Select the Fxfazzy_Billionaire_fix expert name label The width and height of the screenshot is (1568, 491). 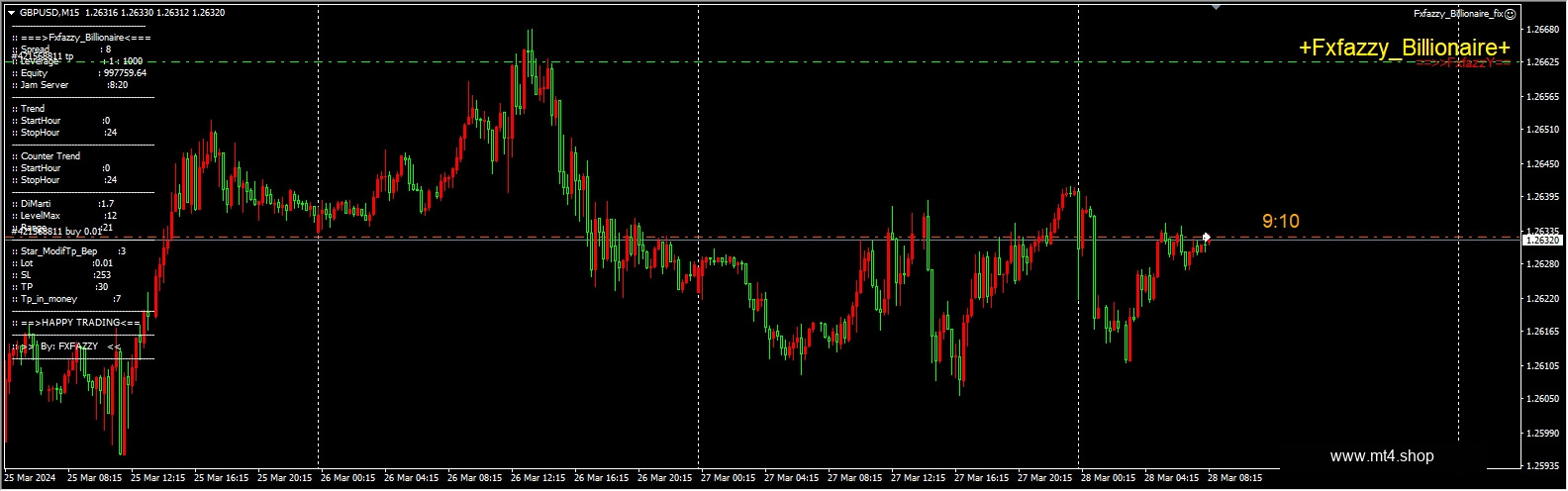(1458, 14)
